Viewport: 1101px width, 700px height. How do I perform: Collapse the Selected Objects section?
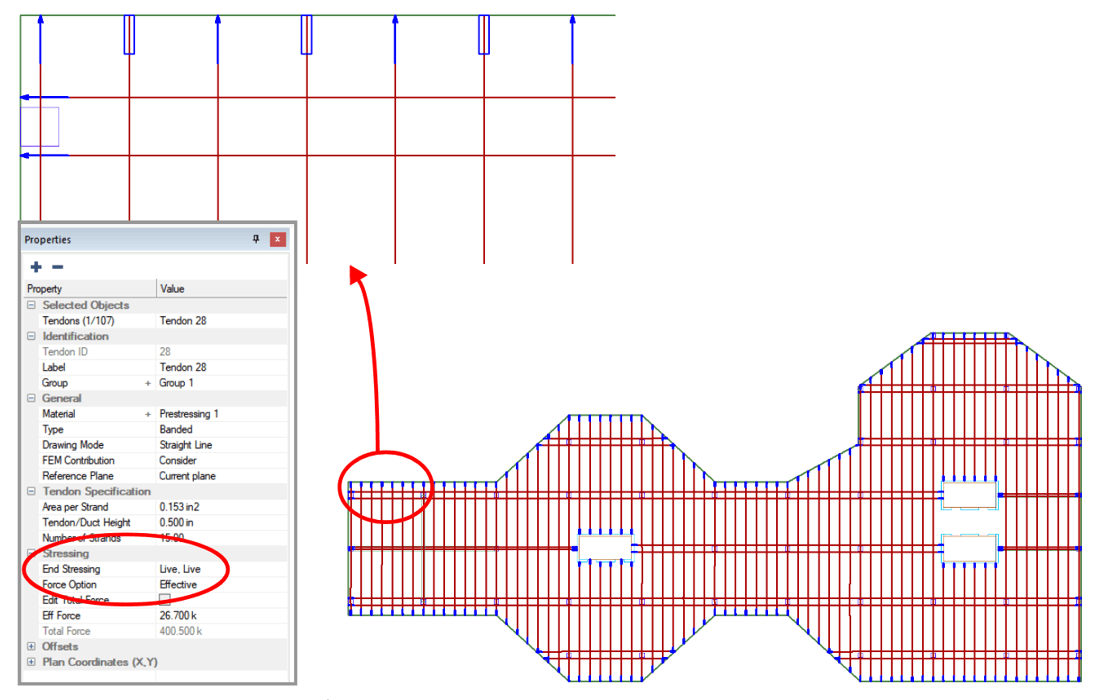[x=31, y=305]
